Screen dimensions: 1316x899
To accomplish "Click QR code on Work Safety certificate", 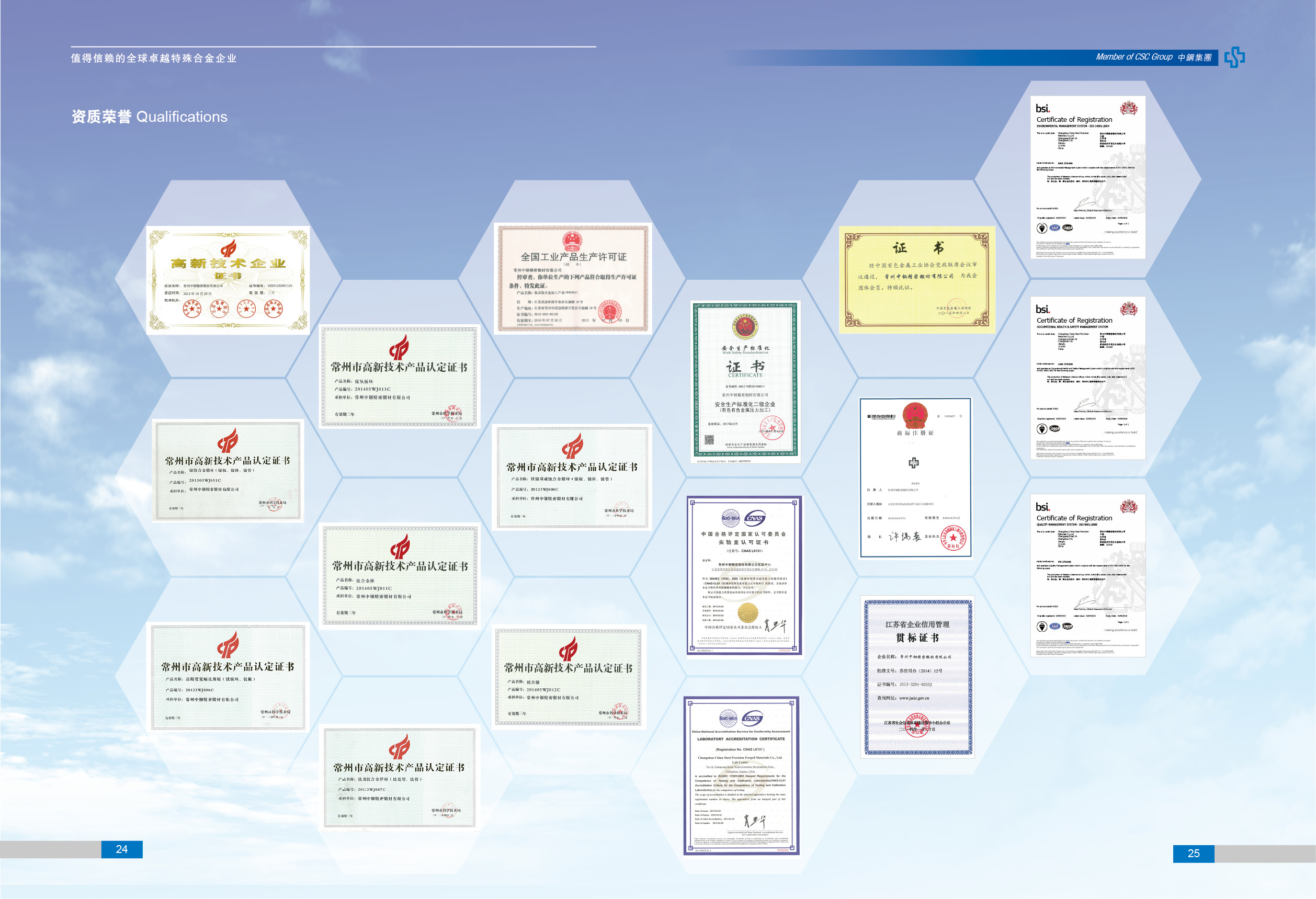I will point(709,439).
